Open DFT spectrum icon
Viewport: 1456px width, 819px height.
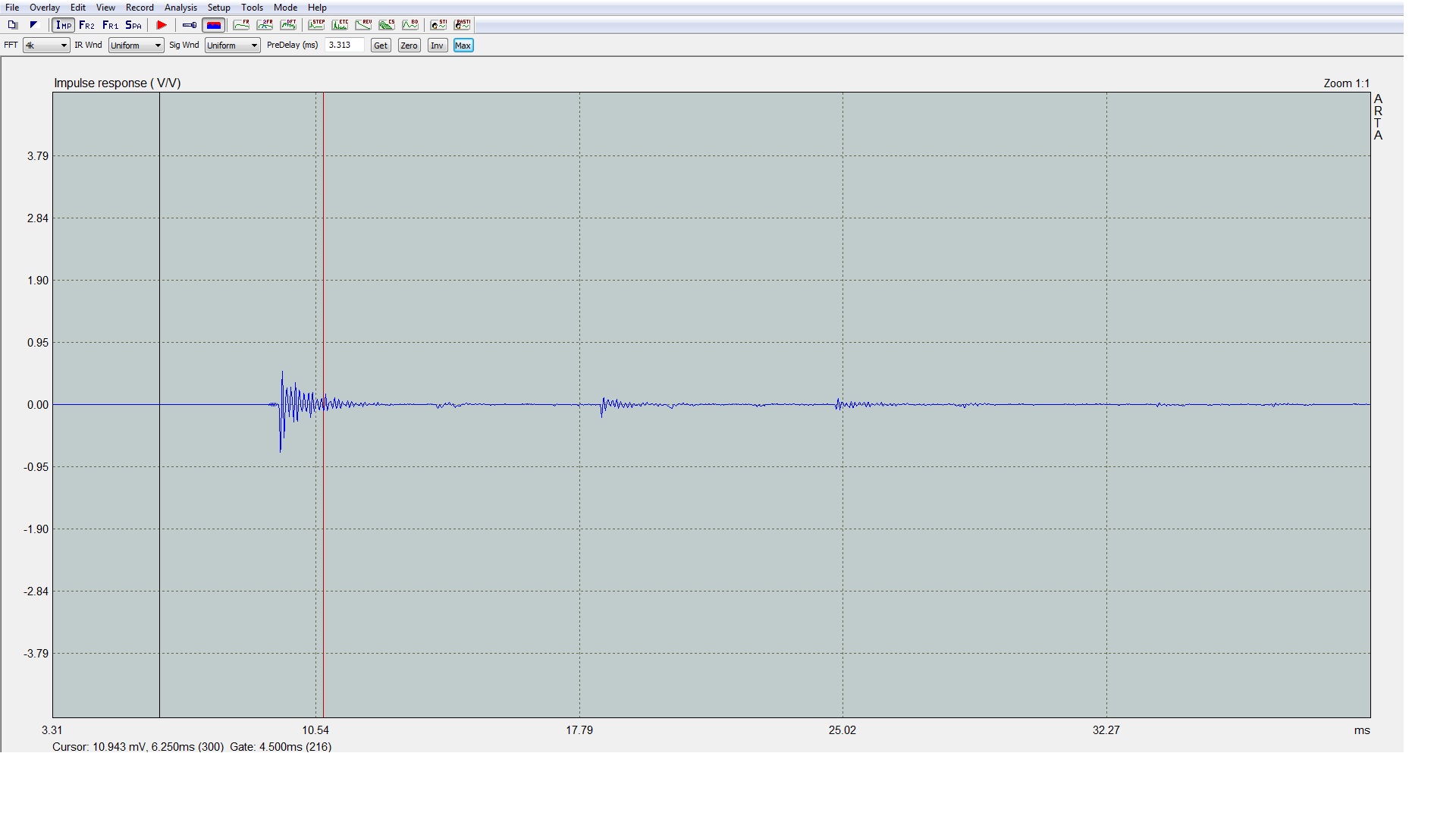coord(288,25)
